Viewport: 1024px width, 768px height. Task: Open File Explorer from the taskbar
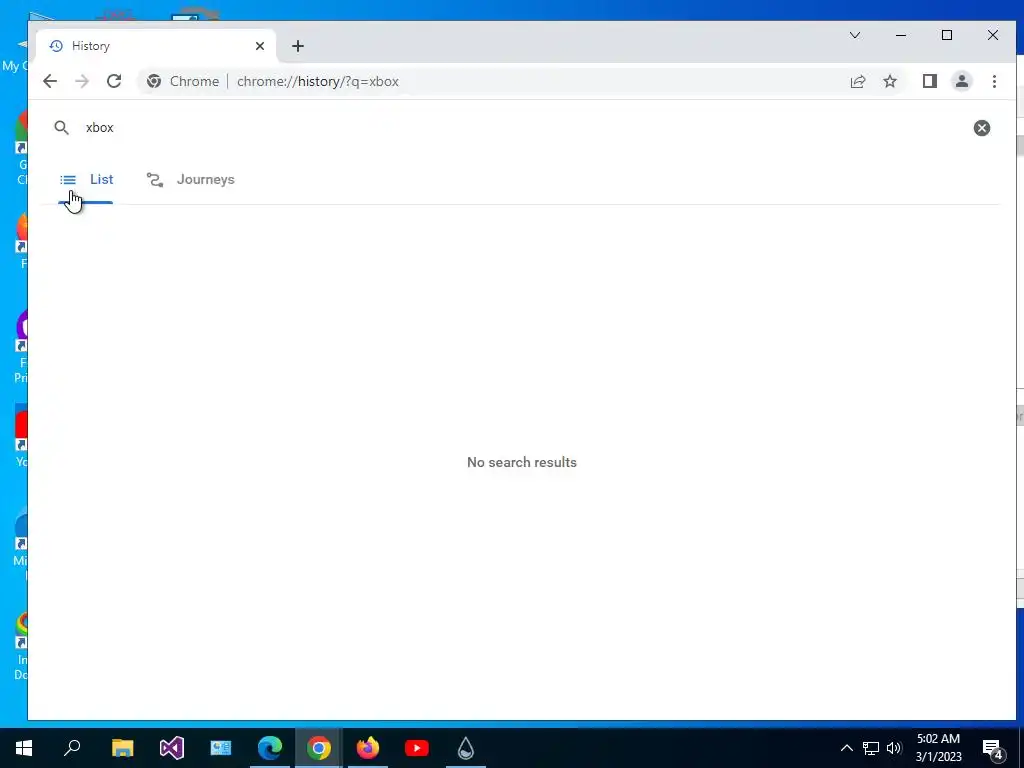tap(122, 748)
